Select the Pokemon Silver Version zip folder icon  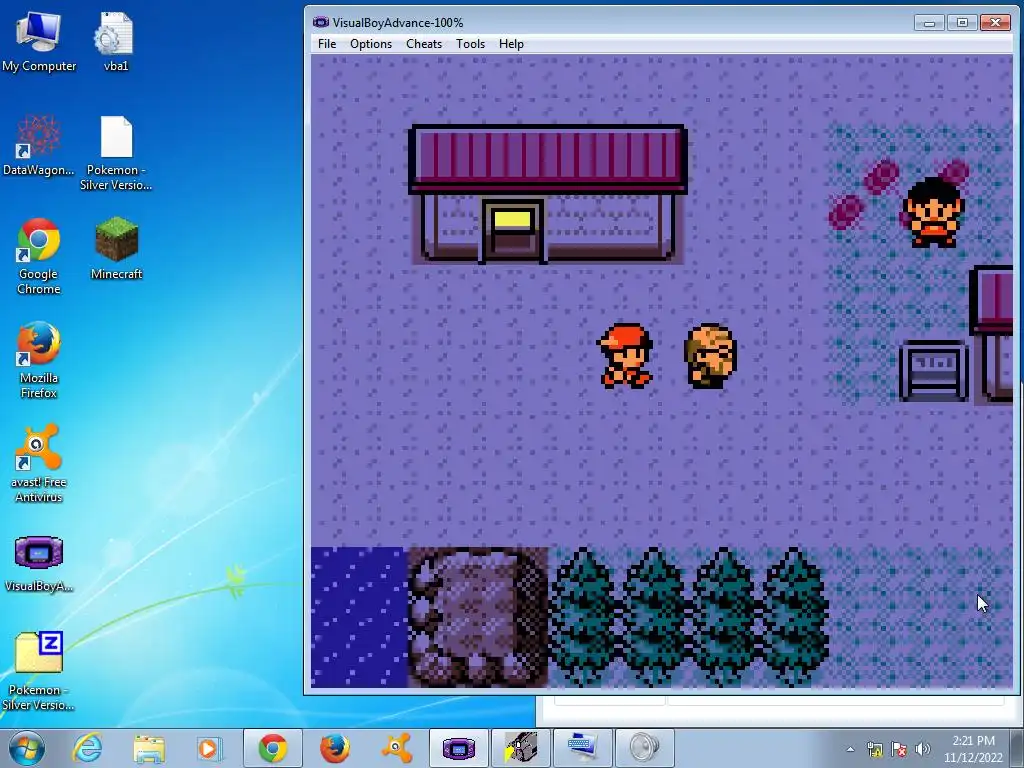point(39,671)
